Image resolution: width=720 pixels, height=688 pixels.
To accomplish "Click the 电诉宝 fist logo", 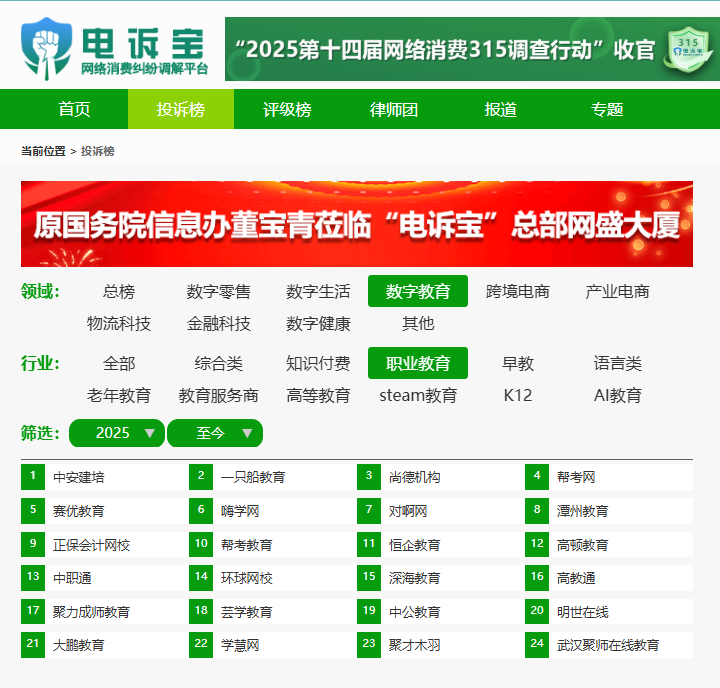I will (x=47, y=47).
